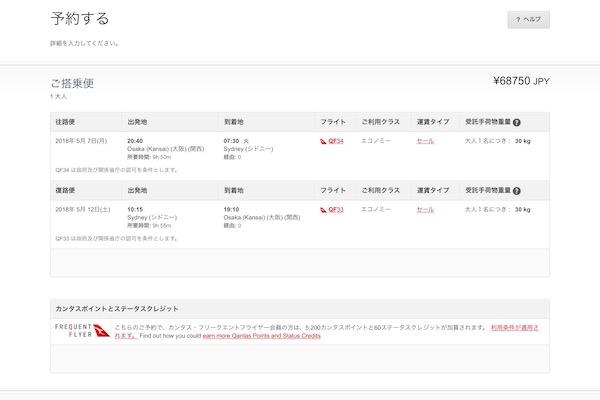Viewport: 600px width, 400px height.
Task: Click the Qantas tail icon beside QF33
Action: click(x=323, y=210)
